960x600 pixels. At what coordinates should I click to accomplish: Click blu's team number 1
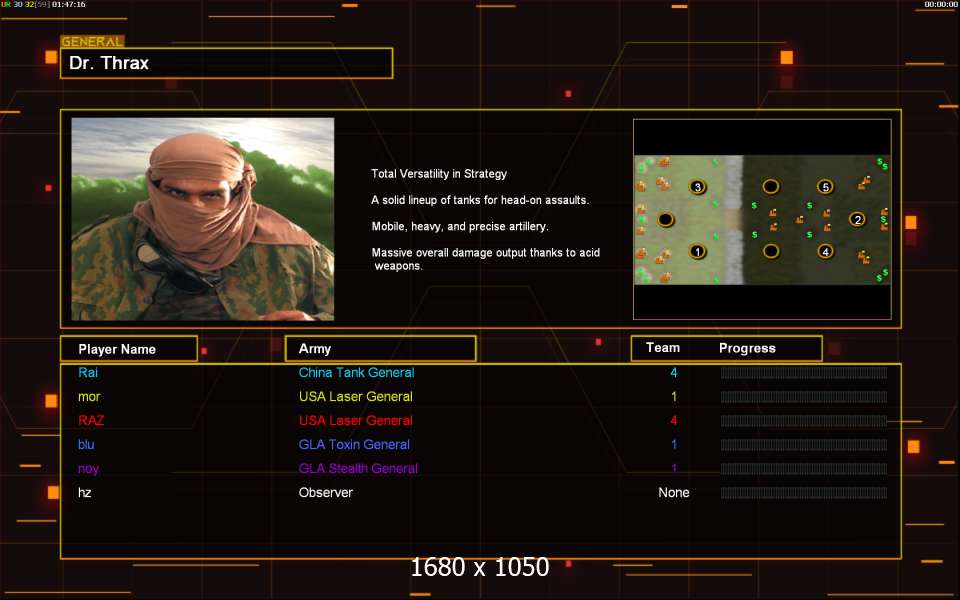point(674,444)
